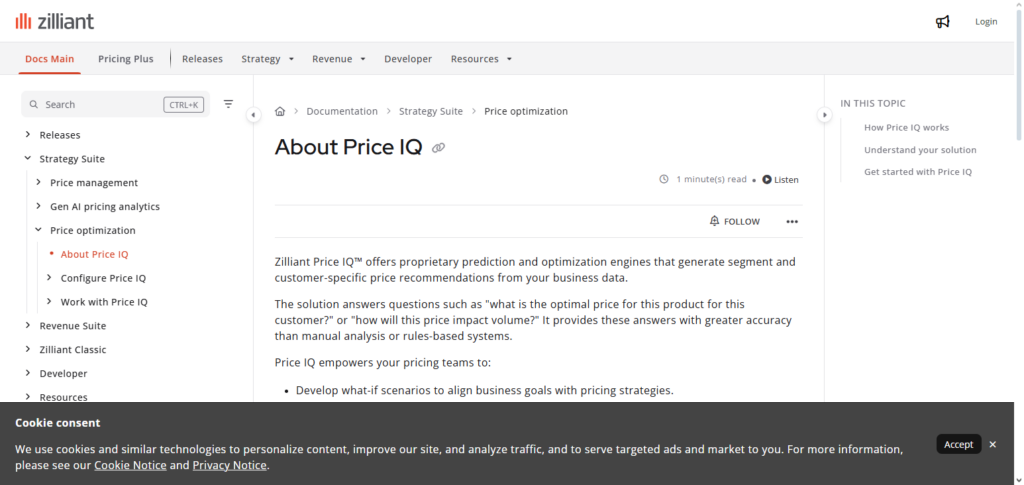Viewport: 1024px width, 485px height.
Task: Click the CTRL+K shortcut badge
Action: (x=184, y=104)
